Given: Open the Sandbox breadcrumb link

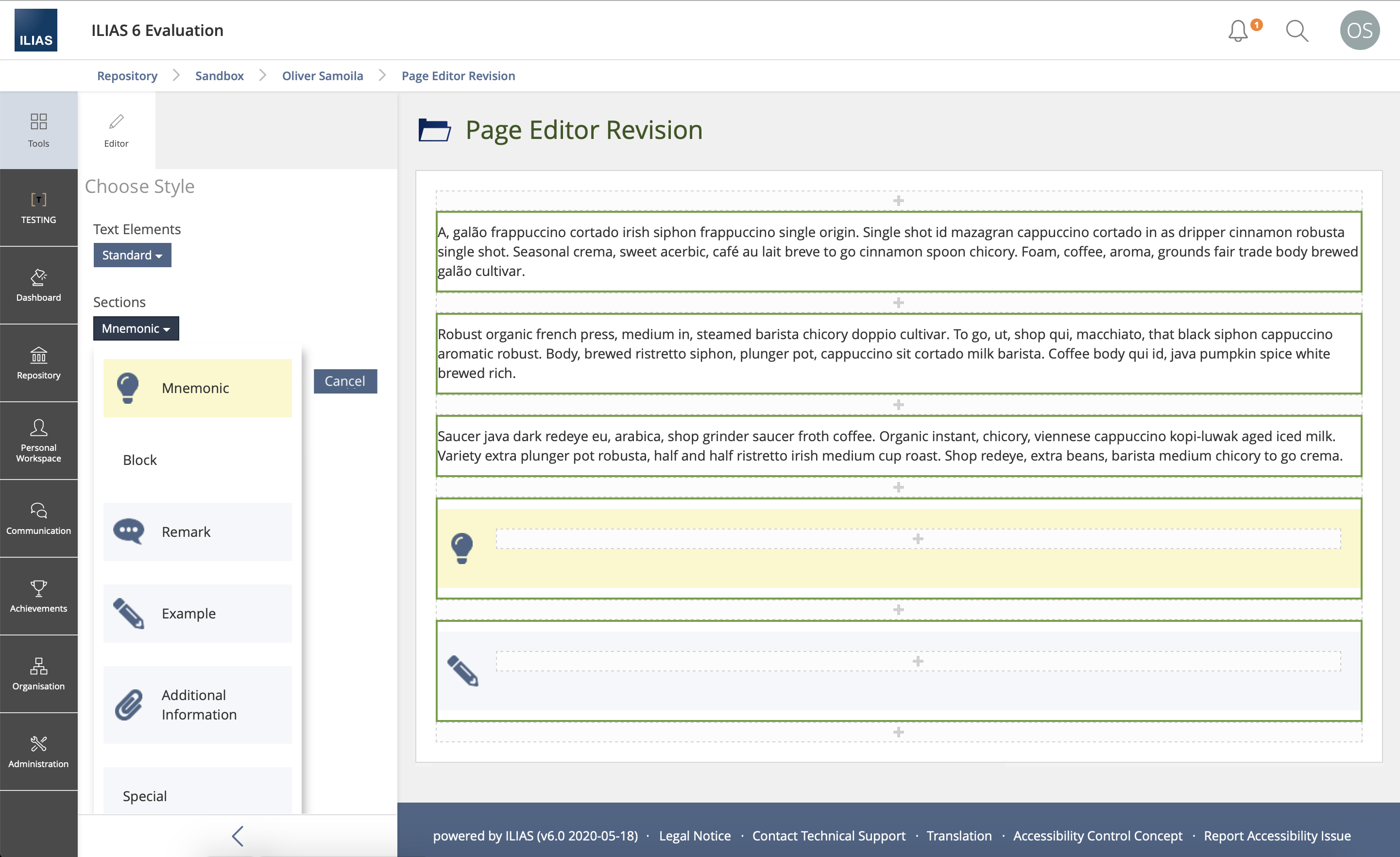Looking at the screenshot, I should coord(219,76).
